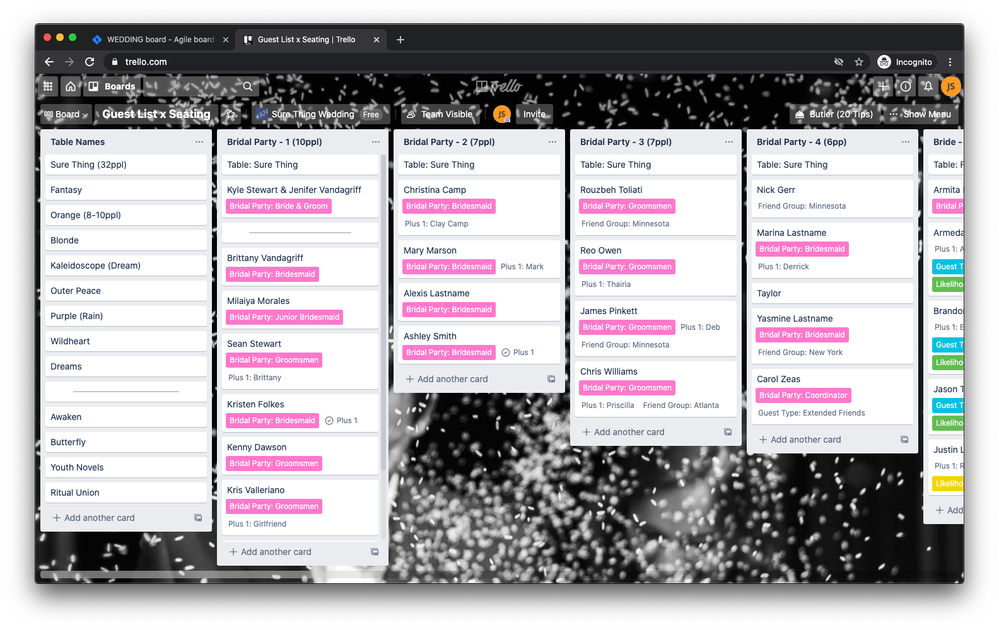Viewport: 999px width, 630px height.
Task: Close the WEDDING board browser tab
Action: point(226,39)
